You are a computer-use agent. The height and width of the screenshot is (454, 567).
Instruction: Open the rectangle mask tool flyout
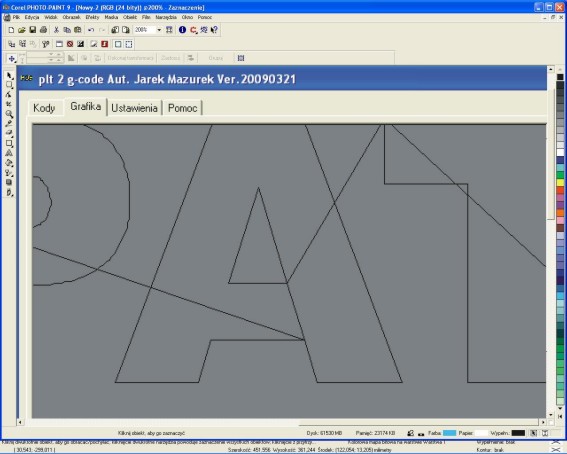pyautogui.click(x=9, y=85)
